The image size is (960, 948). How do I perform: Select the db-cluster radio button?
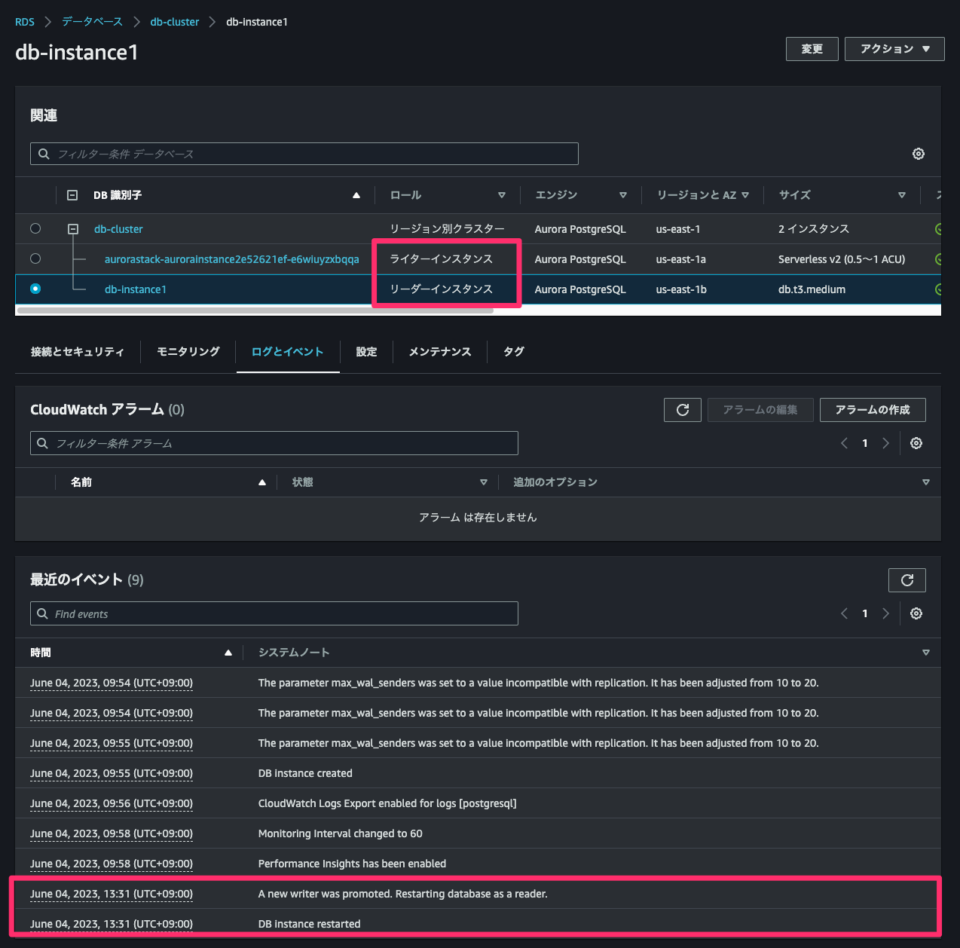[x=35, y=228]
